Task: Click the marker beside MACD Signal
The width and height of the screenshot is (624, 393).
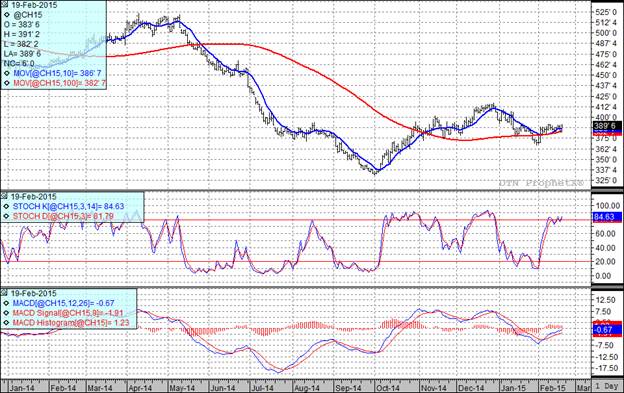Action: pyautogui.click(x=7, y=313)
